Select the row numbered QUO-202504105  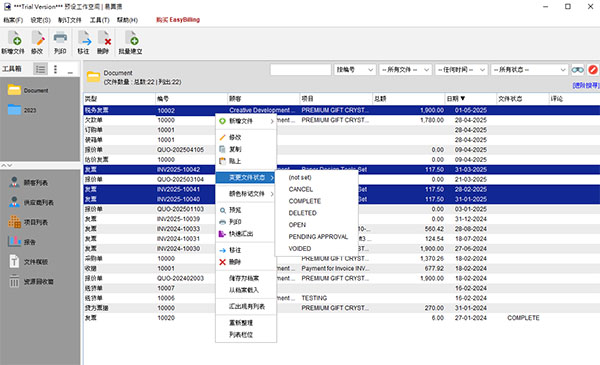tap(341, 150)
